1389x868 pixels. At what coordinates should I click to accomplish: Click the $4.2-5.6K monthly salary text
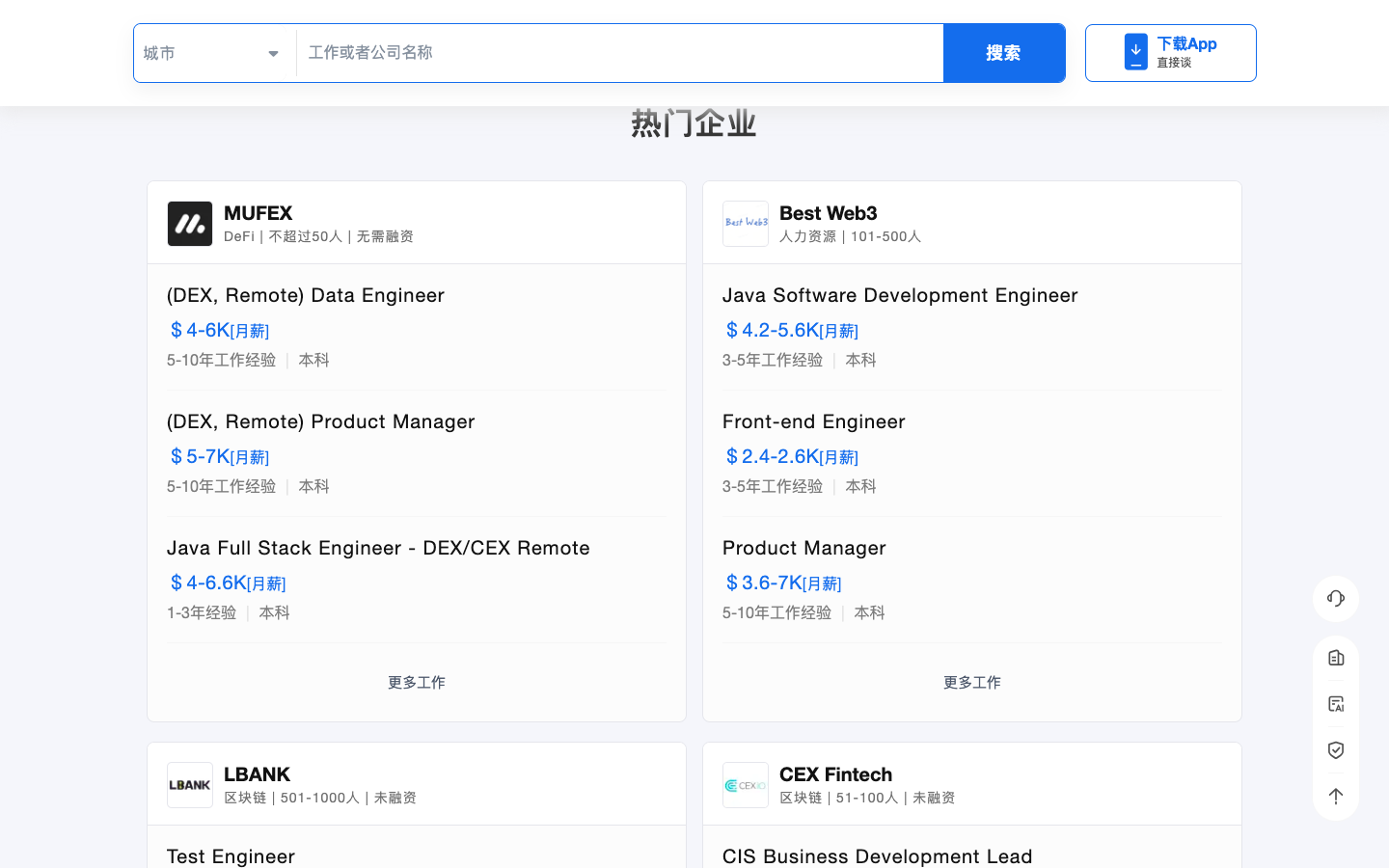click(791, 330)
